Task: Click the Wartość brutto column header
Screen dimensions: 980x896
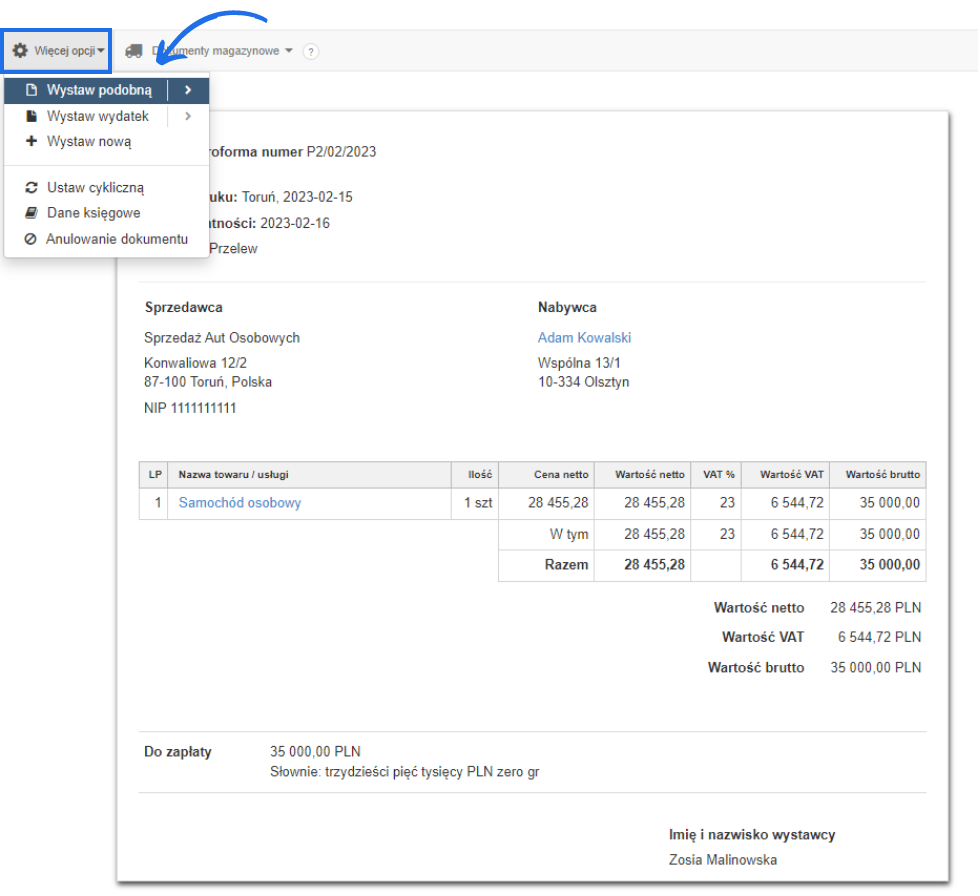Action: click(x=882, y=475)
